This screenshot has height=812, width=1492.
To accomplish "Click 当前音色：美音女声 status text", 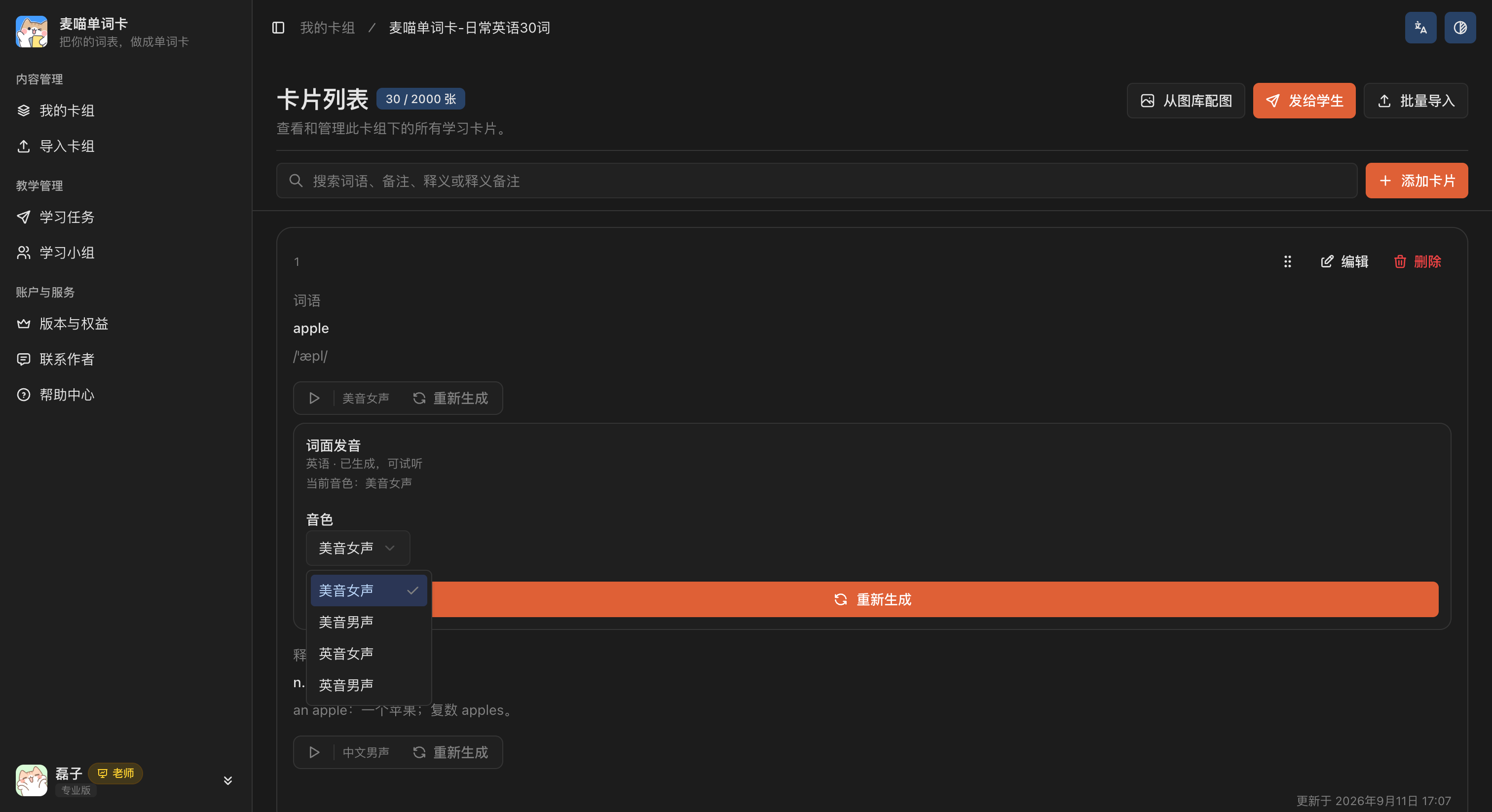I will pos(359,483).
